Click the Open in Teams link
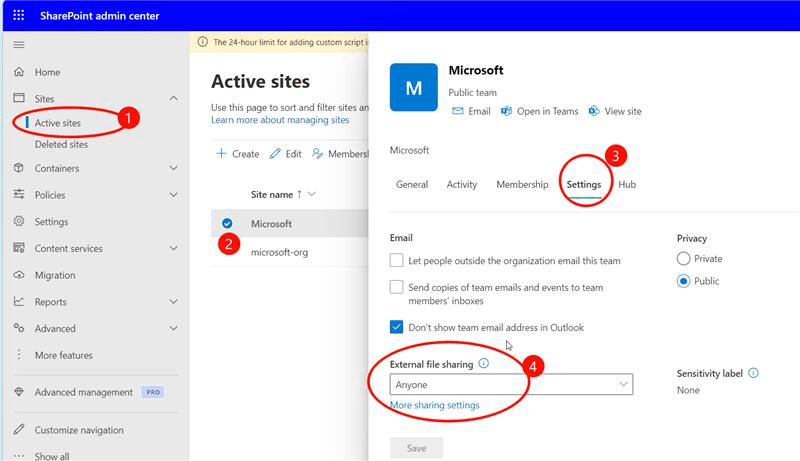Viewport: 800px width, 461px height. coord(547,111)
